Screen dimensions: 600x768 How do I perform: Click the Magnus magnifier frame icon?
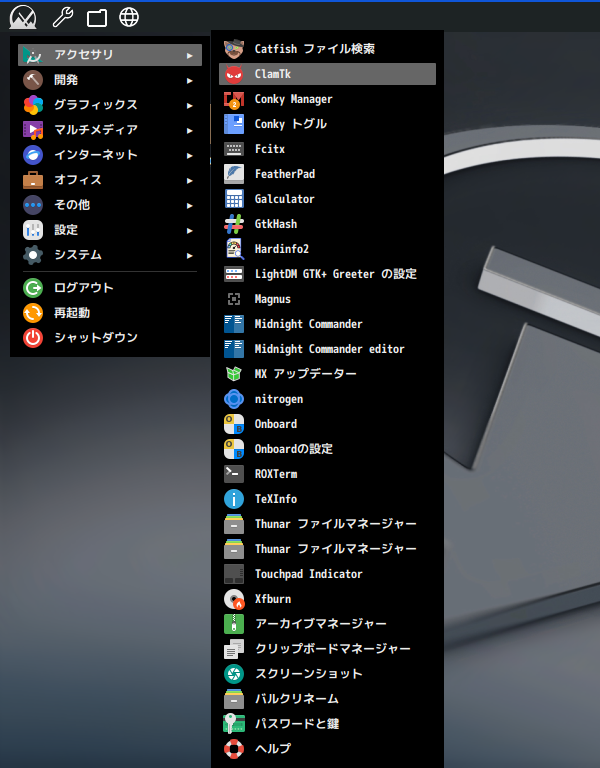tap(234, 299)
